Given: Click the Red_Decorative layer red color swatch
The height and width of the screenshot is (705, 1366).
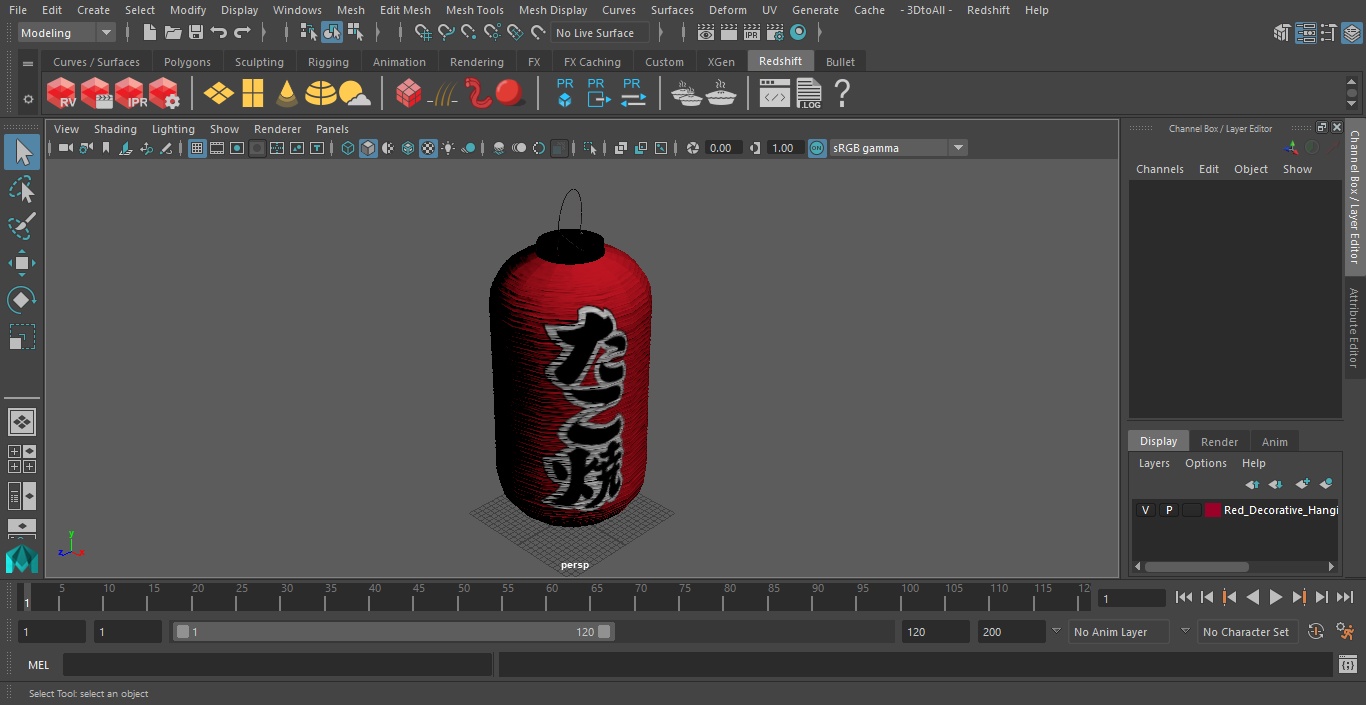Looking at the screenshot, I should coord(1213,510).
